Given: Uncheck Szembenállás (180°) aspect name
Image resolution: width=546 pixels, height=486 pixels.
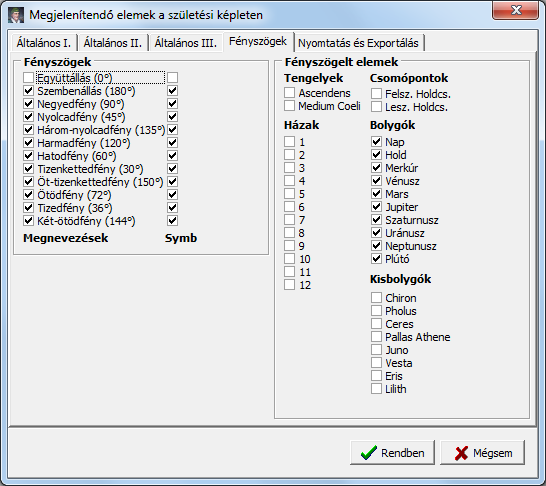Looking at the screenshot, I should tap(29, 91).
